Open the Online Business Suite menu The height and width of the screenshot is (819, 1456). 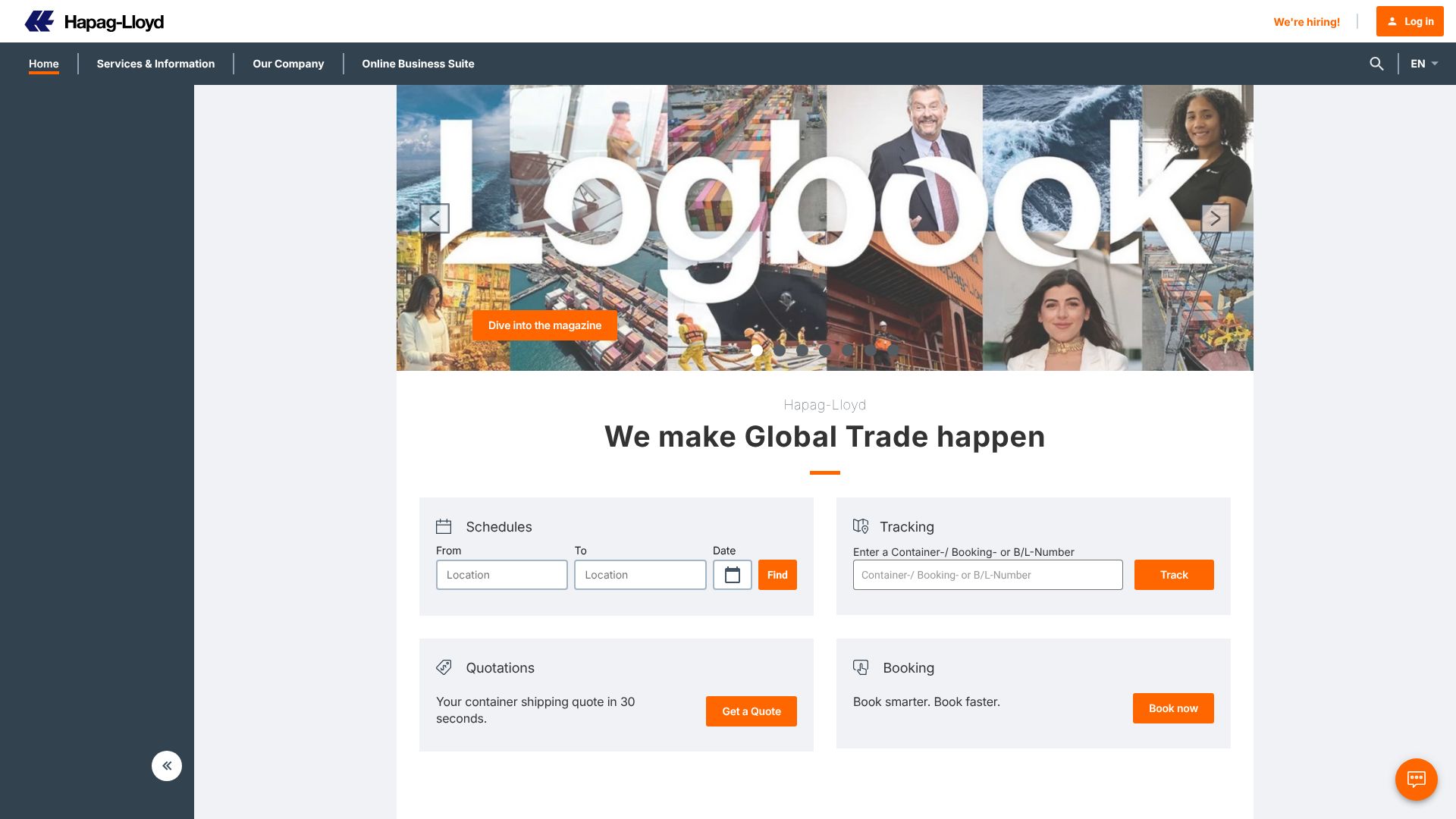point(418,64)
